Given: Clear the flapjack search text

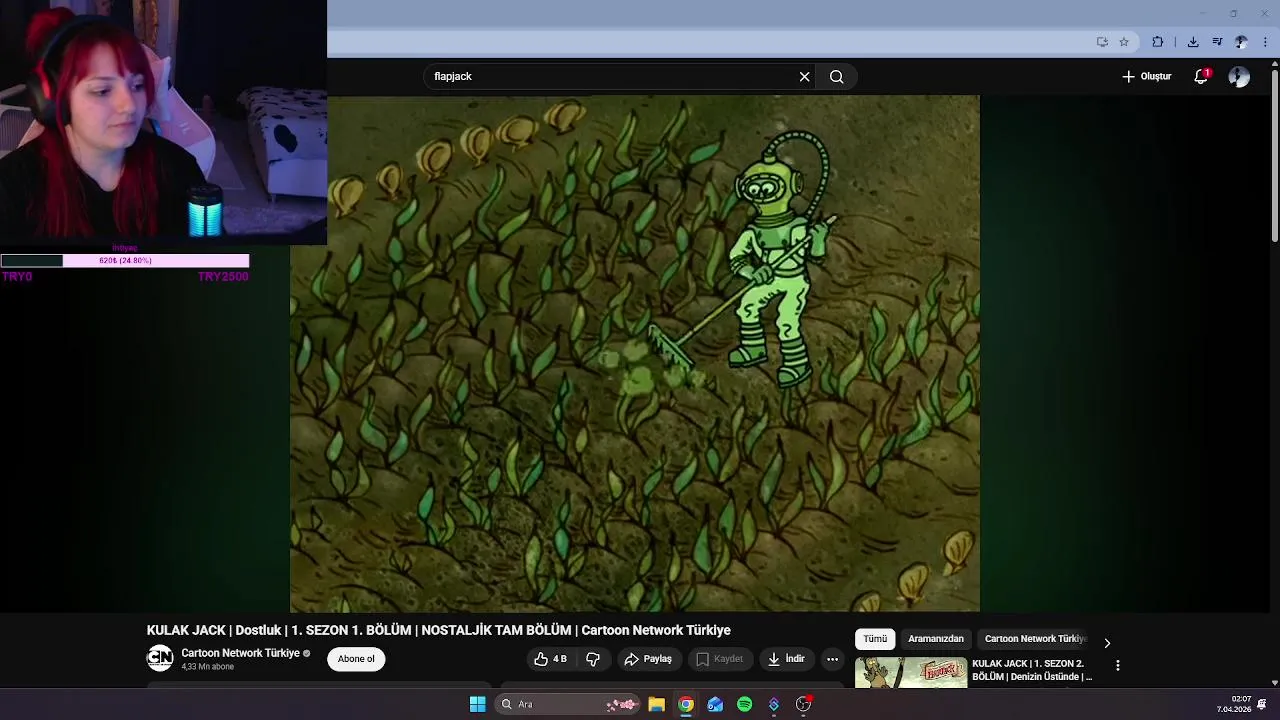Looking at the screenshot, I should coord(804,76).
